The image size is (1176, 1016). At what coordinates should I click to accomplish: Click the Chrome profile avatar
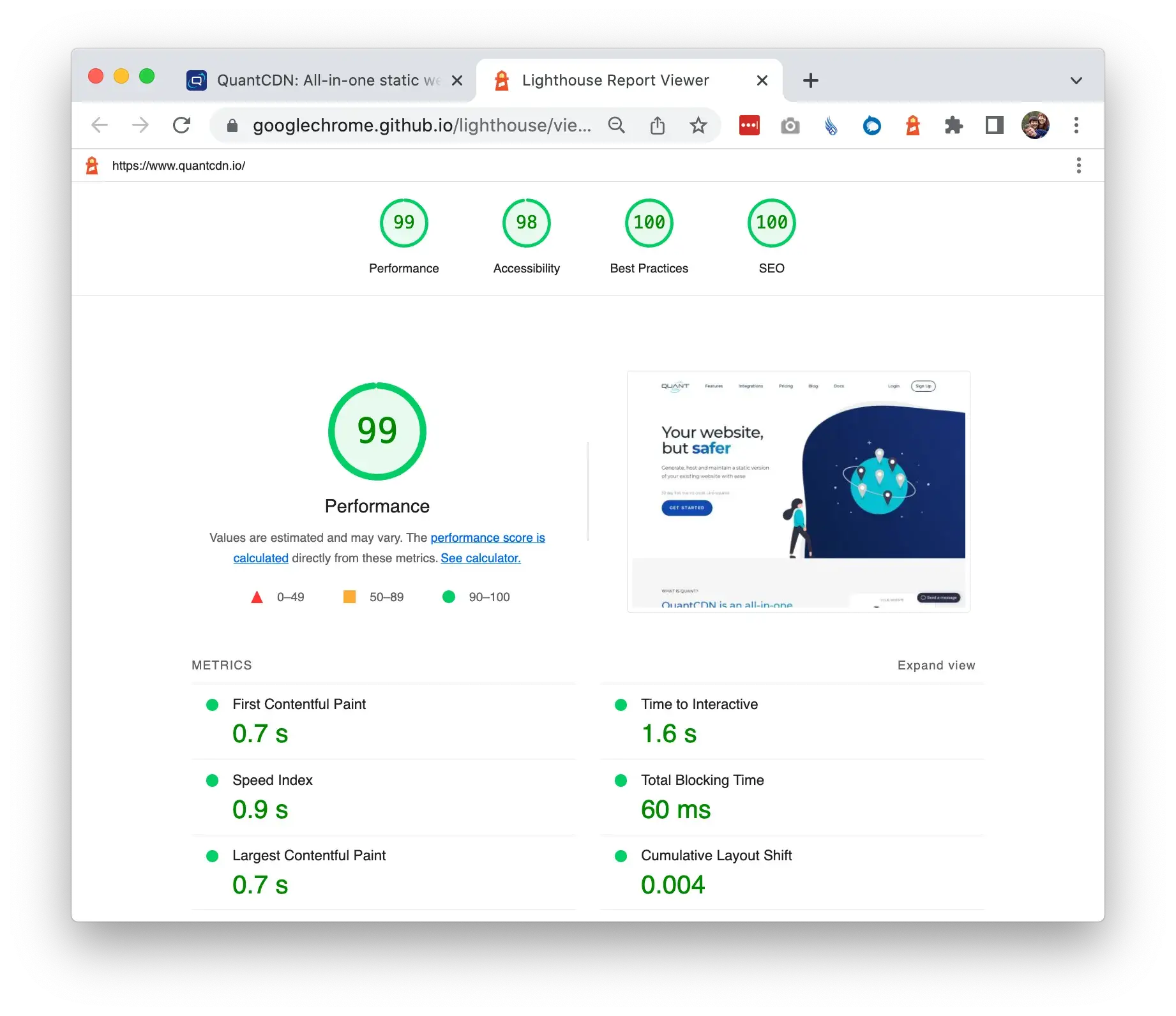coord(1034,125)
